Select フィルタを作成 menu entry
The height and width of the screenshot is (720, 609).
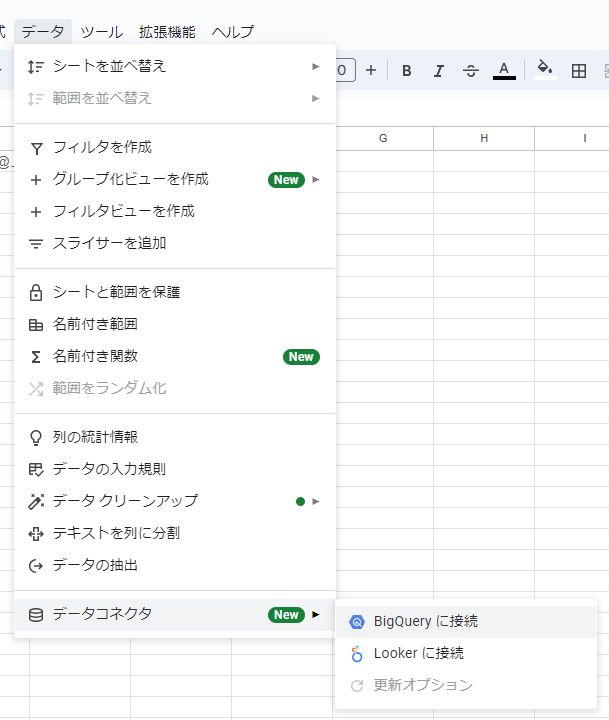[x=175, y=147]
